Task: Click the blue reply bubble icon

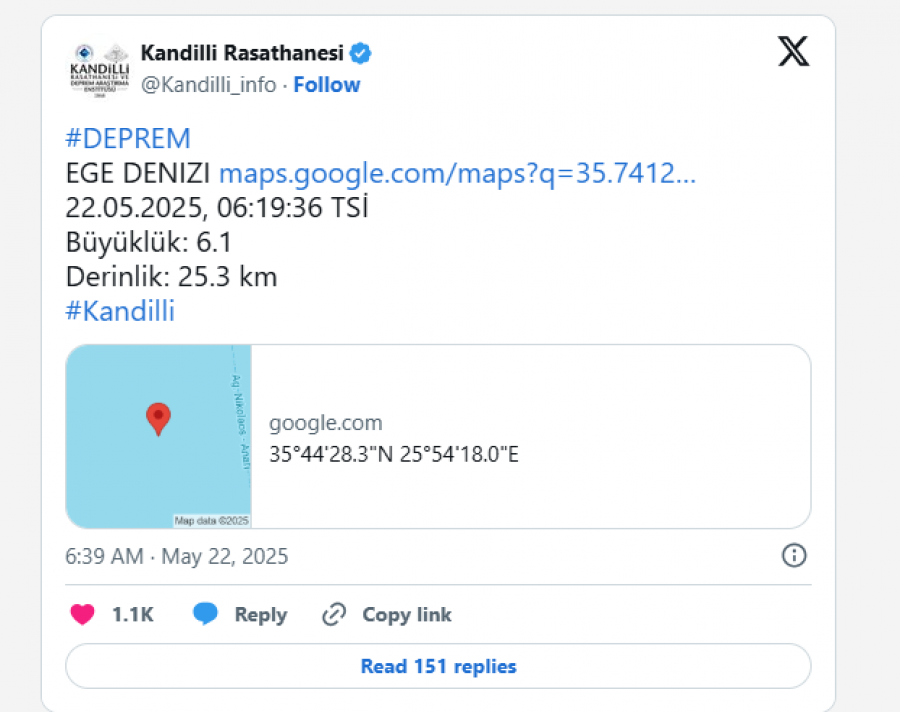Action: [205, 614]
